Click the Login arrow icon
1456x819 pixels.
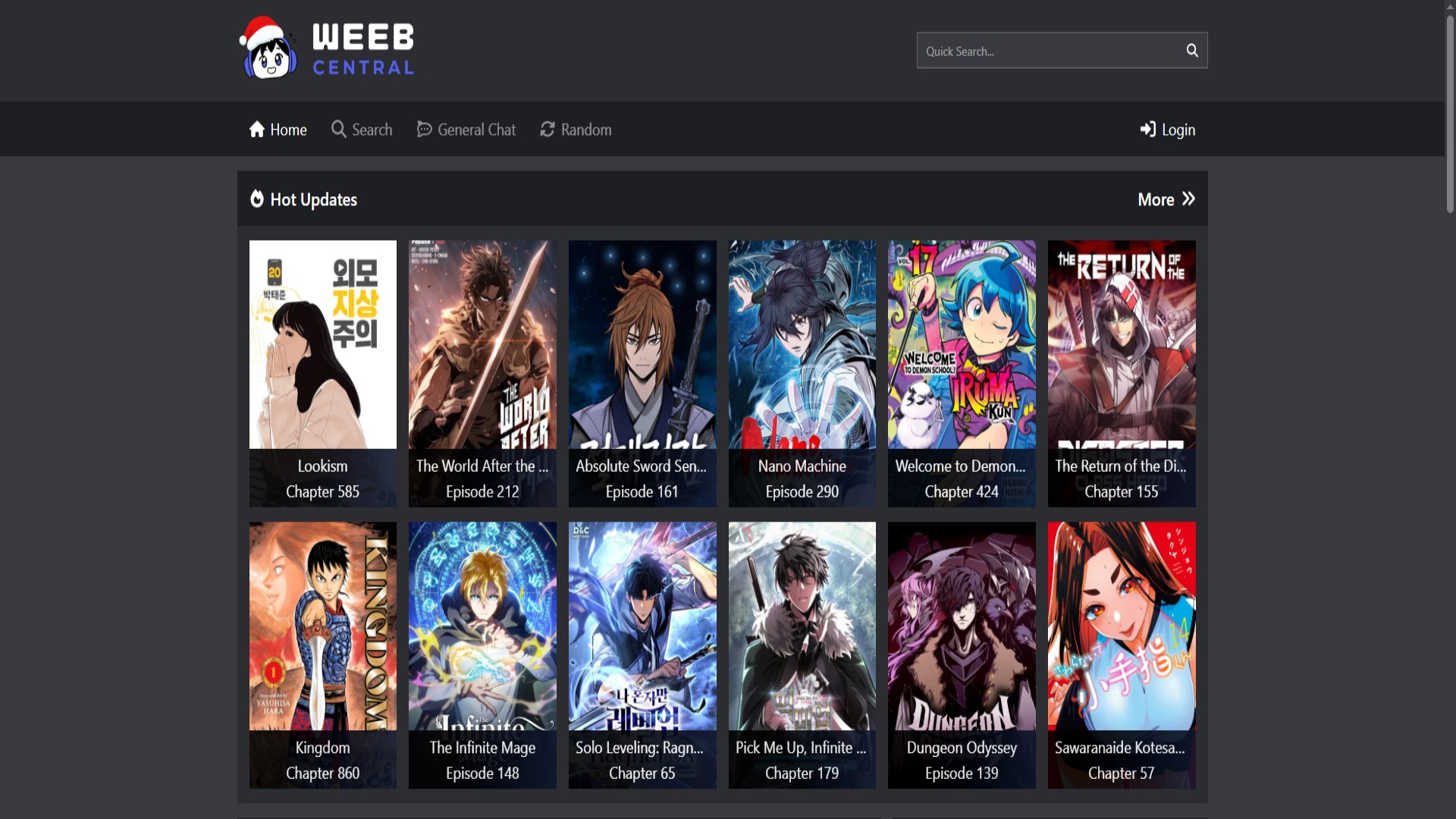(x=1148, y=129)
